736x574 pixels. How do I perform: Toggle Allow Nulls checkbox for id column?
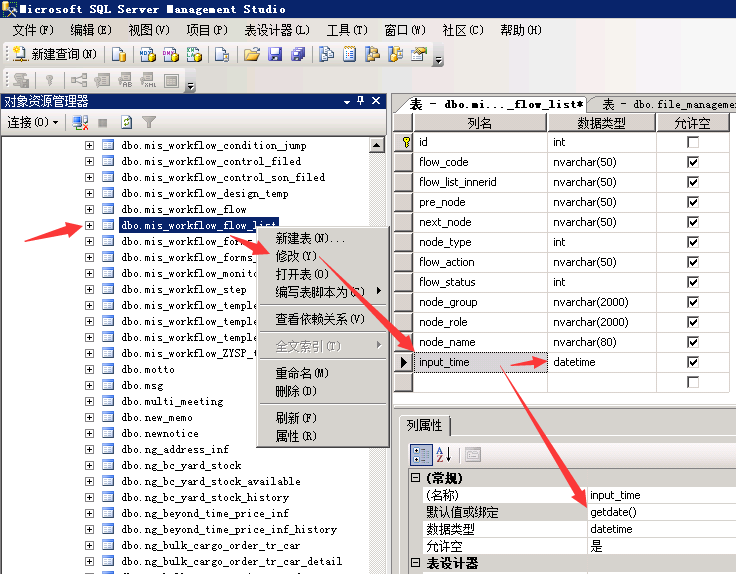(x=693, y=142)
